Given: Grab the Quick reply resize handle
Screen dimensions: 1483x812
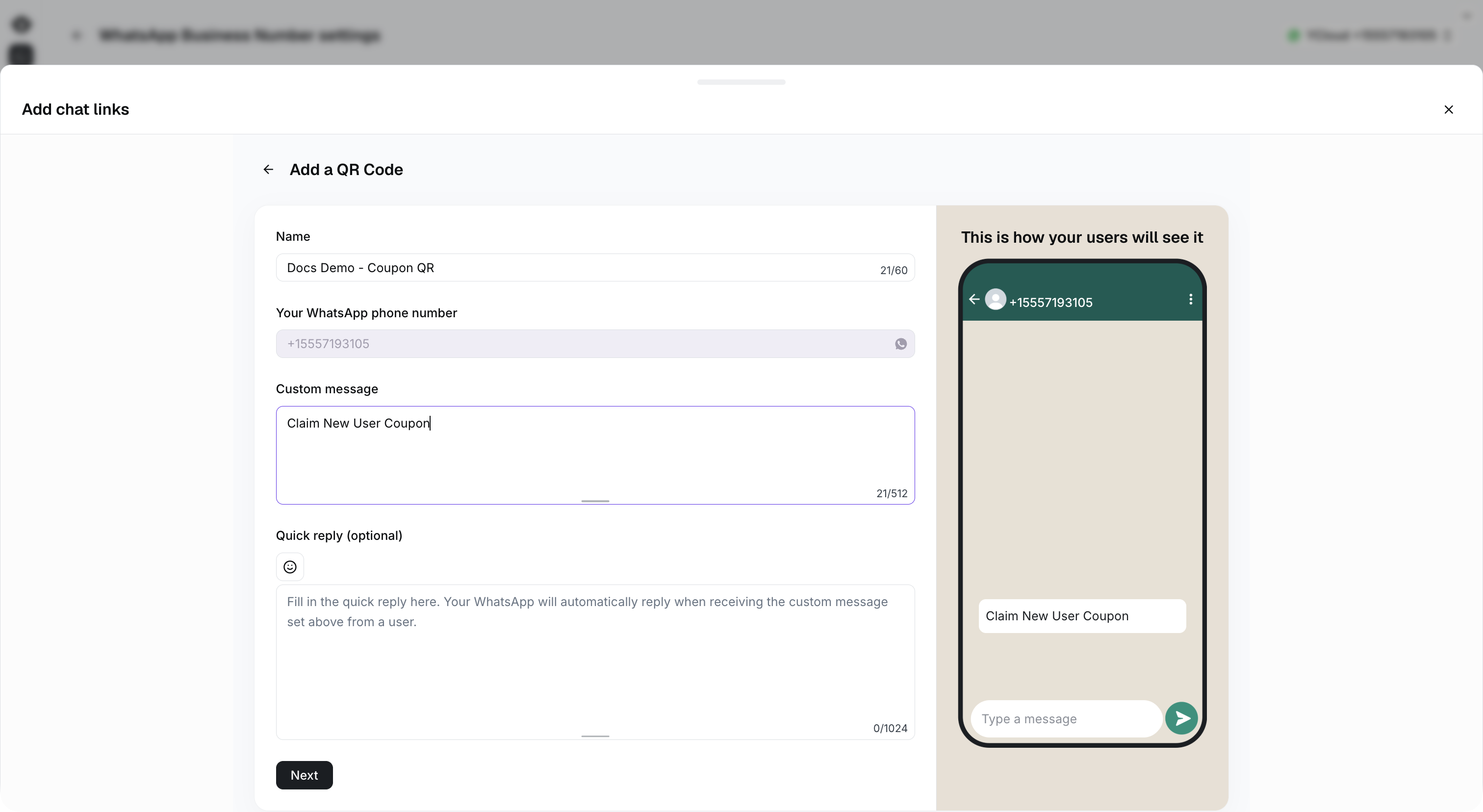Looking at the screenshot, I should (595, 736).
